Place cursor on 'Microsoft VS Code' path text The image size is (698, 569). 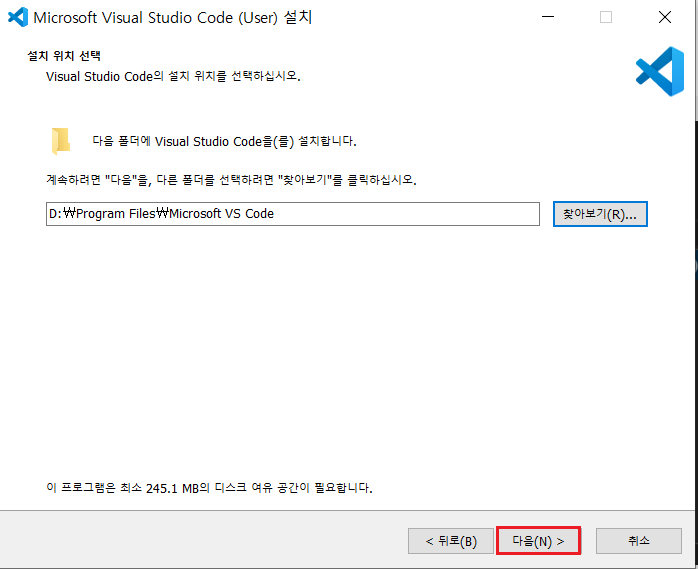click(221, 214)
